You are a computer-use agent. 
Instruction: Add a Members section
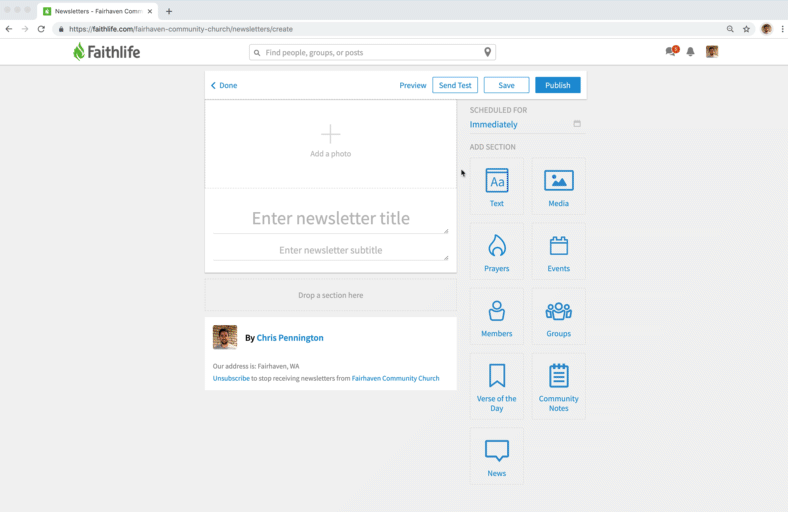[x=497, y=317]
